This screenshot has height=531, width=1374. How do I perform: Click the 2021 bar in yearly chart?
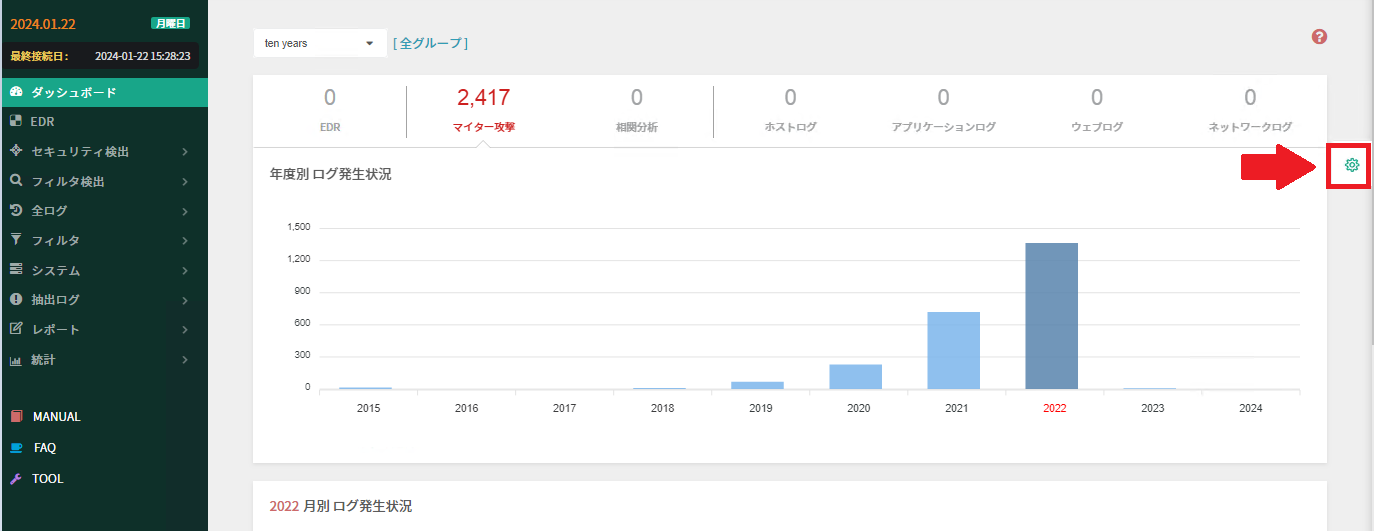953,350
